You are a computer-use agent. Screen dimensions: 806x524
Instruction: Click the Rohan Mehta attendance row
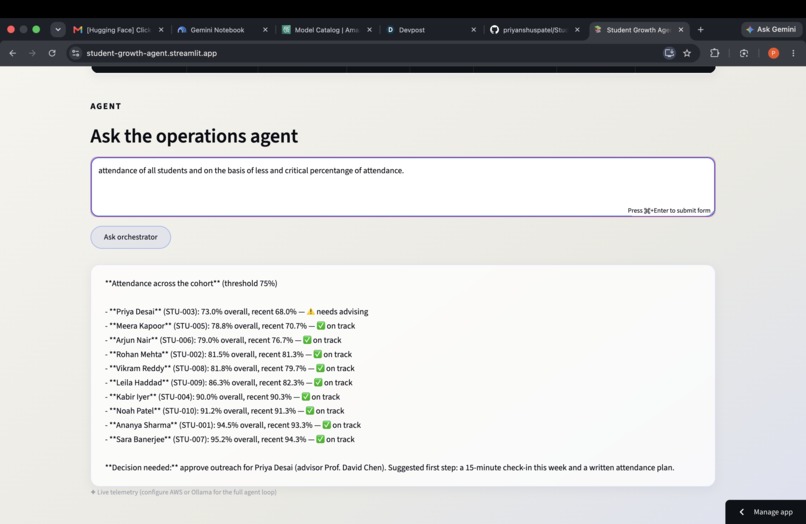pyautogui.click(x=228, y=354)
